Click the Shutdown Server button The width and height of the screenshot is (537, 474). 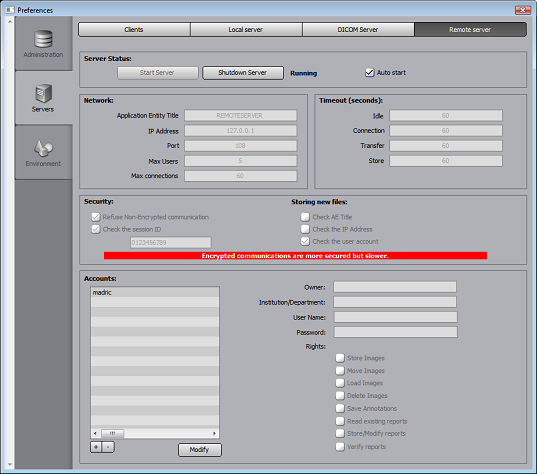pyautogui.click(x=243, y=73)
